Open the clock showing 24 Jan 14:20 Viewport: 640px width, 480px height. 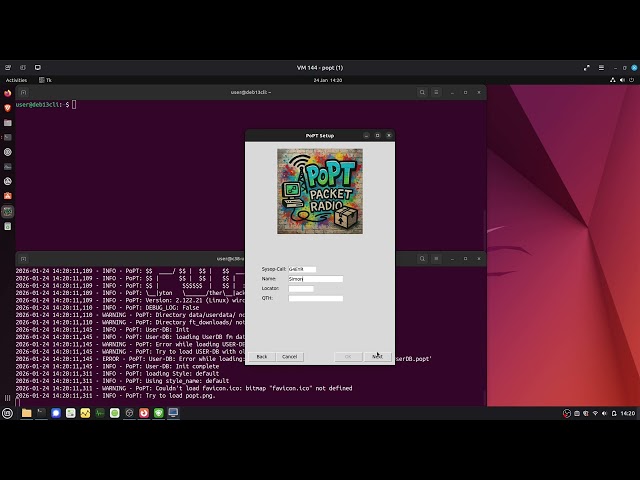pyautogui.click(x=328, y=80)
